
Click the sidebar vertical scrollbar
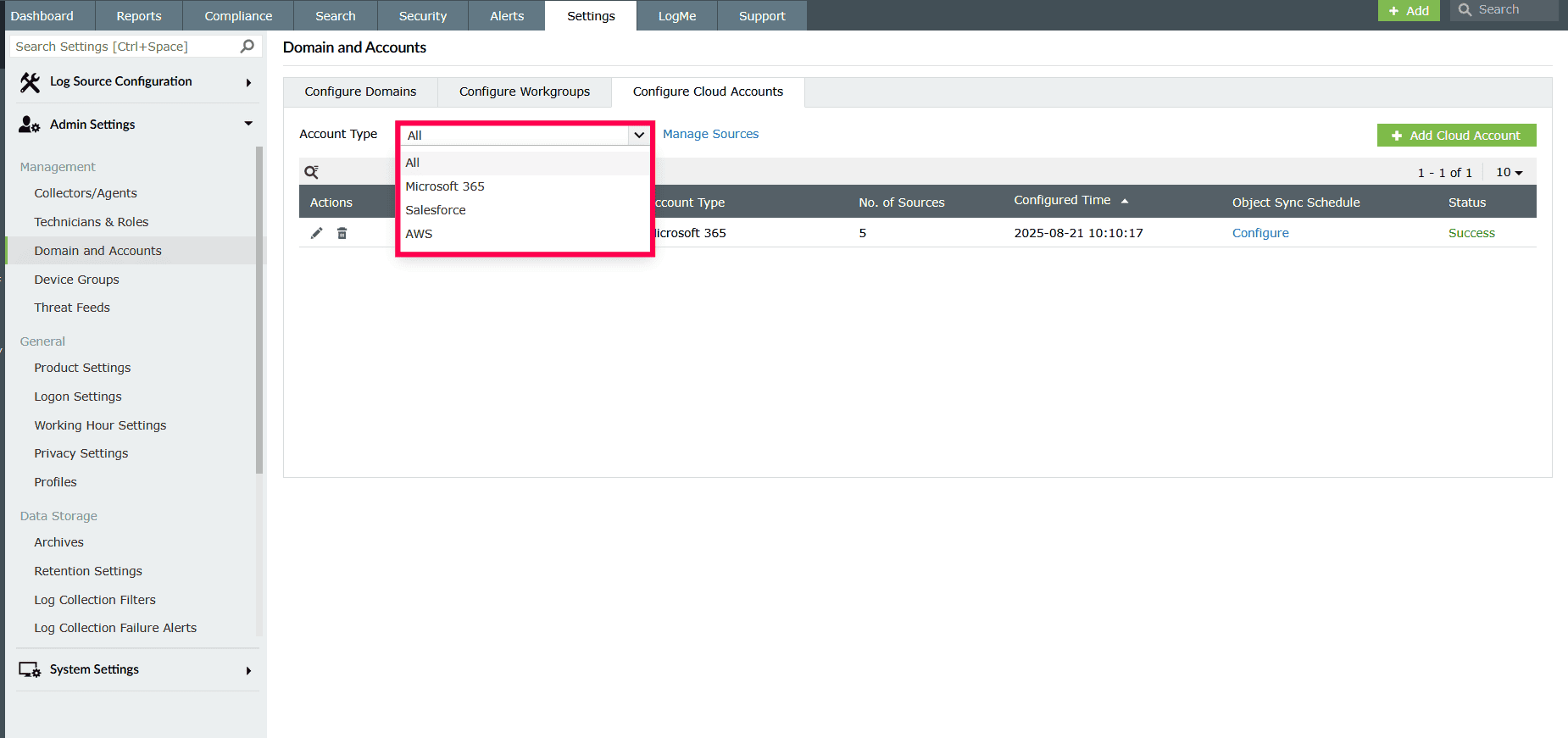pyautogui.click(x=259, y=310)
